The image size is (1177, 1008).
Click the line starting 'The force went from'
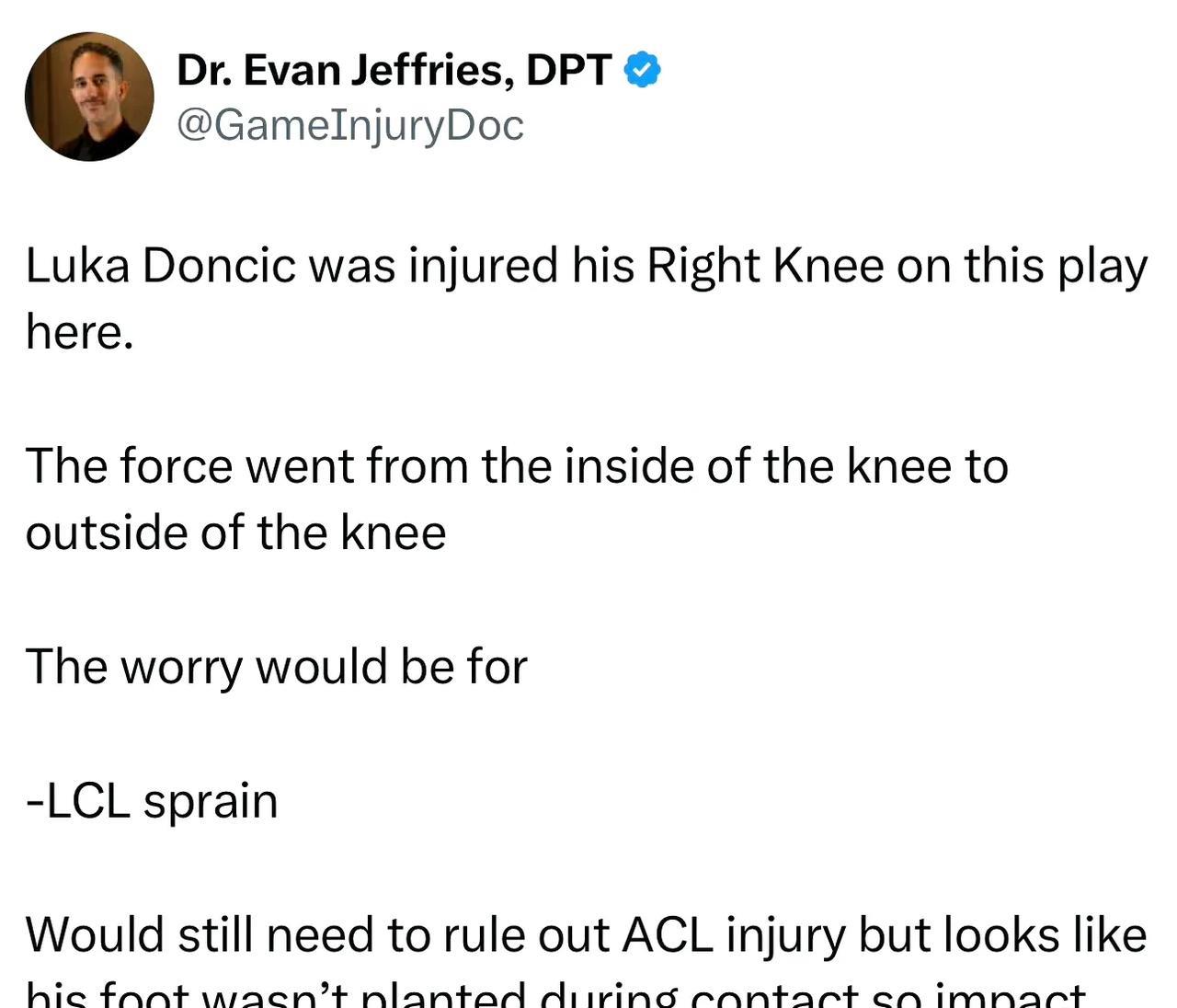[x=517, y=465]
